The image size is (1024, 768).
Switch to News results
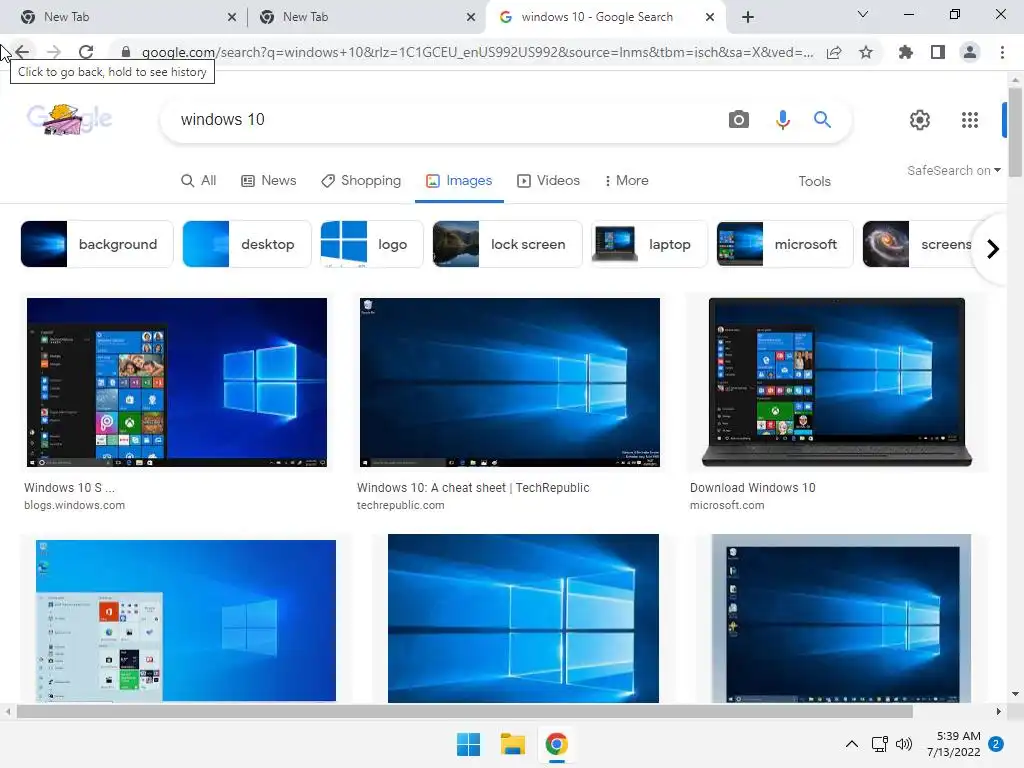click(x=268, y=180)
